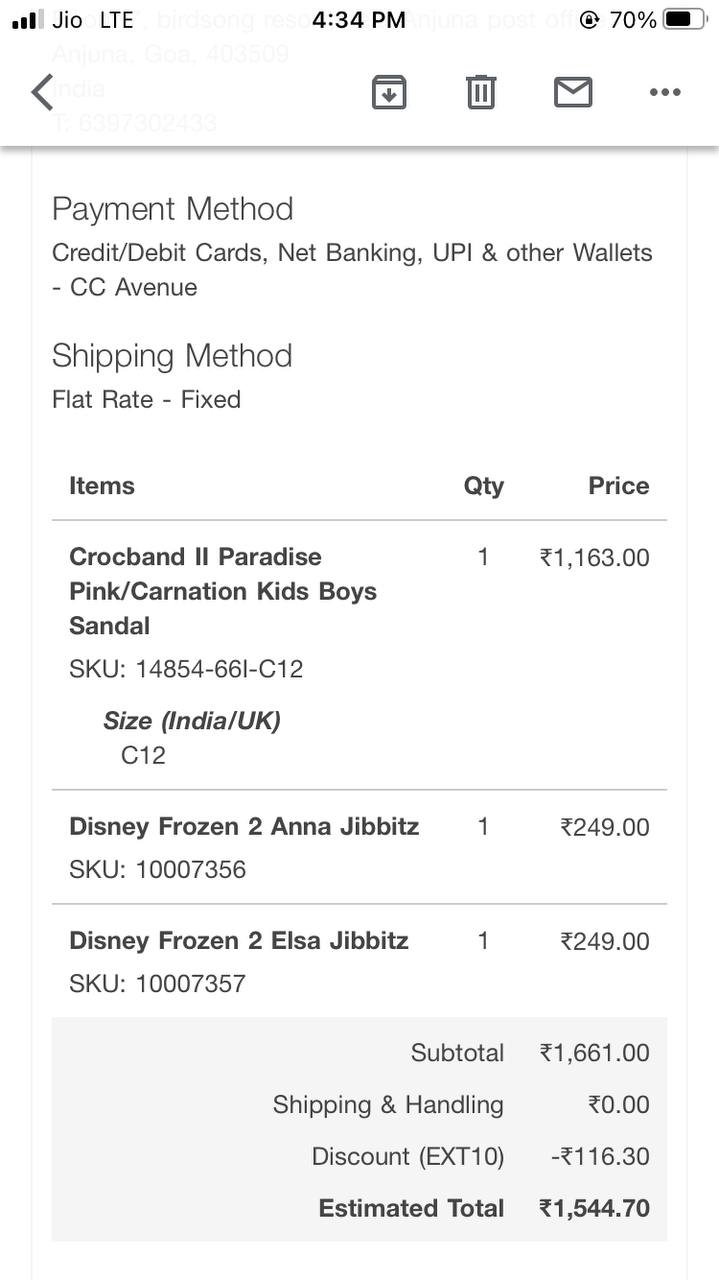Tap the Subtotal ₹1,661.00 value
The height and width of the screenshot is (1280, 719).
(594, 1052)
